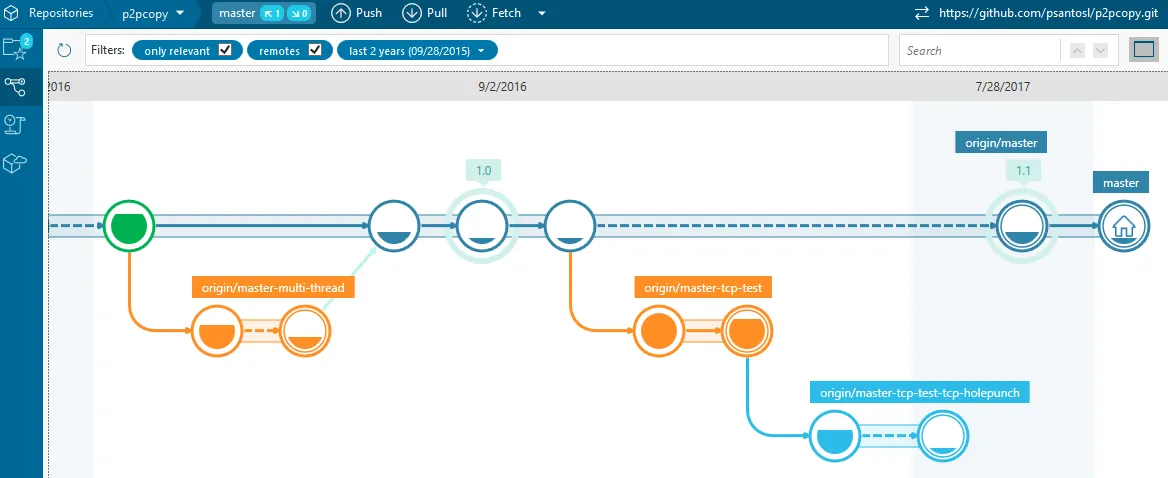Click the Fetch button
Viewport: 1168px width, 478px height.
pyautogui.click(x=494, y=13)
